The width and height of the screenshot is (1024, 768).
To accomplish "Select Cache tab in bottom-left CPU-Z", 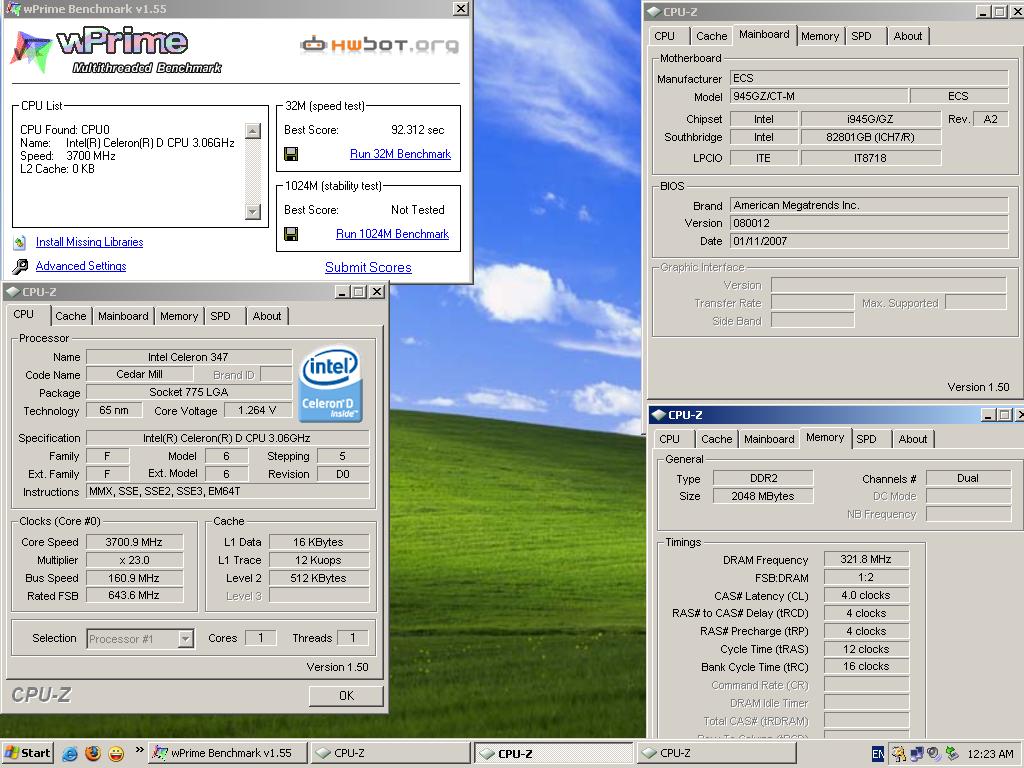I will [x=71, y=316].
